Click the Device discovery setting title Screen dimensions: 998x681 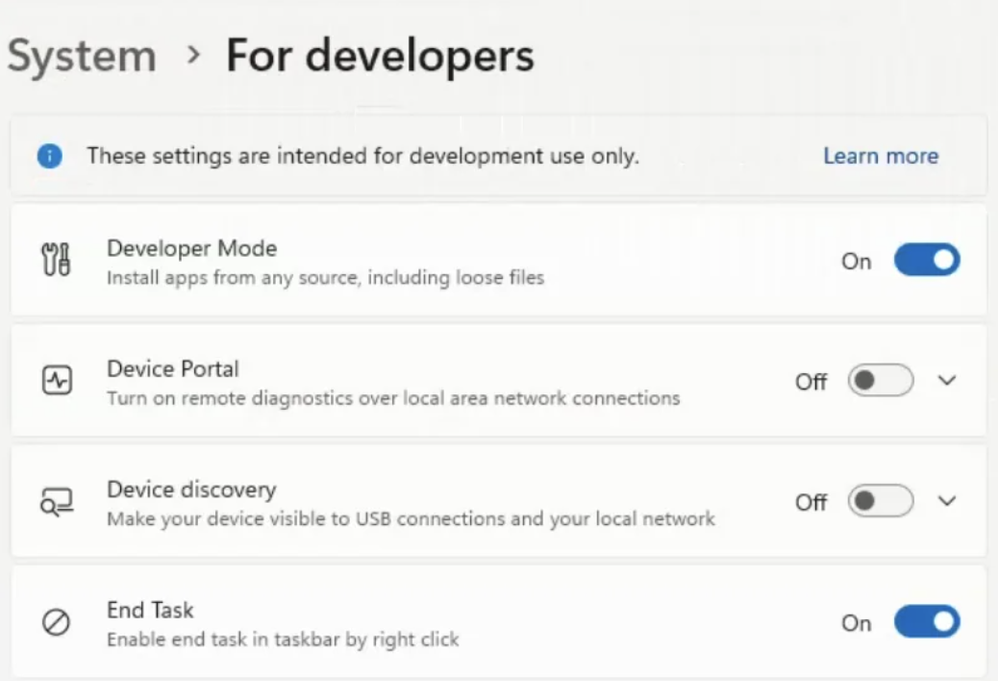pos(191,490)
